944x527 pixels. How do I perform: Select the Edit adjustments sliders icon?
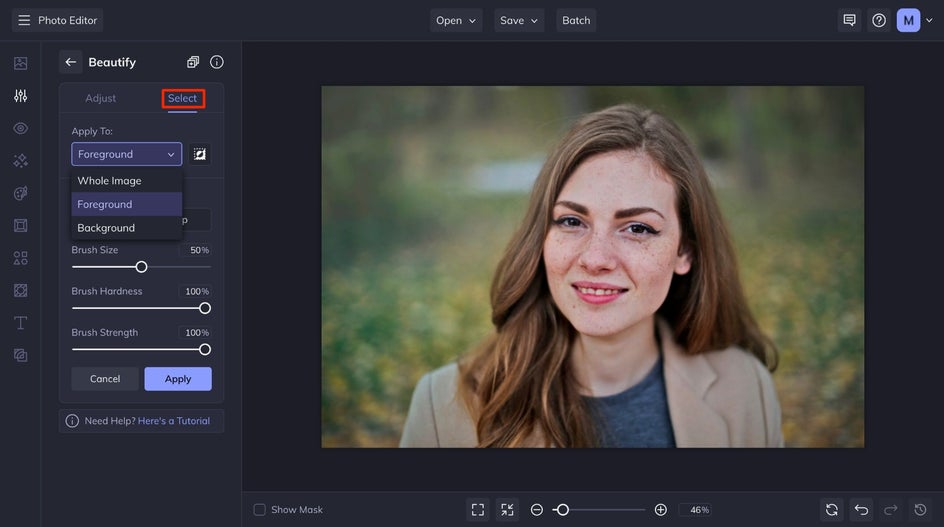(20, 96)
